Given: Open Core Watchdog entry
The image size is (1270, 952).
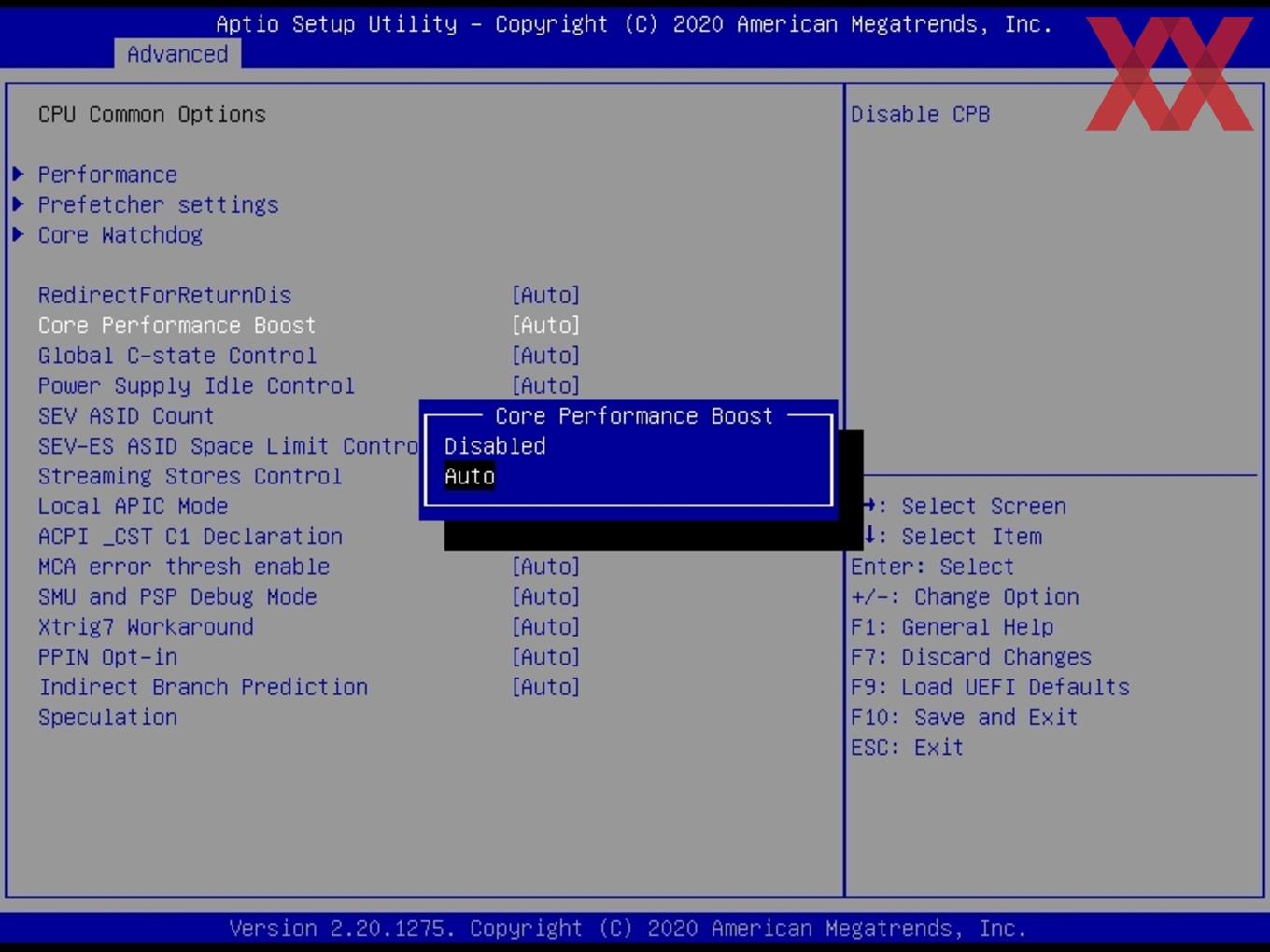Looking at the screenshot, I should tap(120, 234).
